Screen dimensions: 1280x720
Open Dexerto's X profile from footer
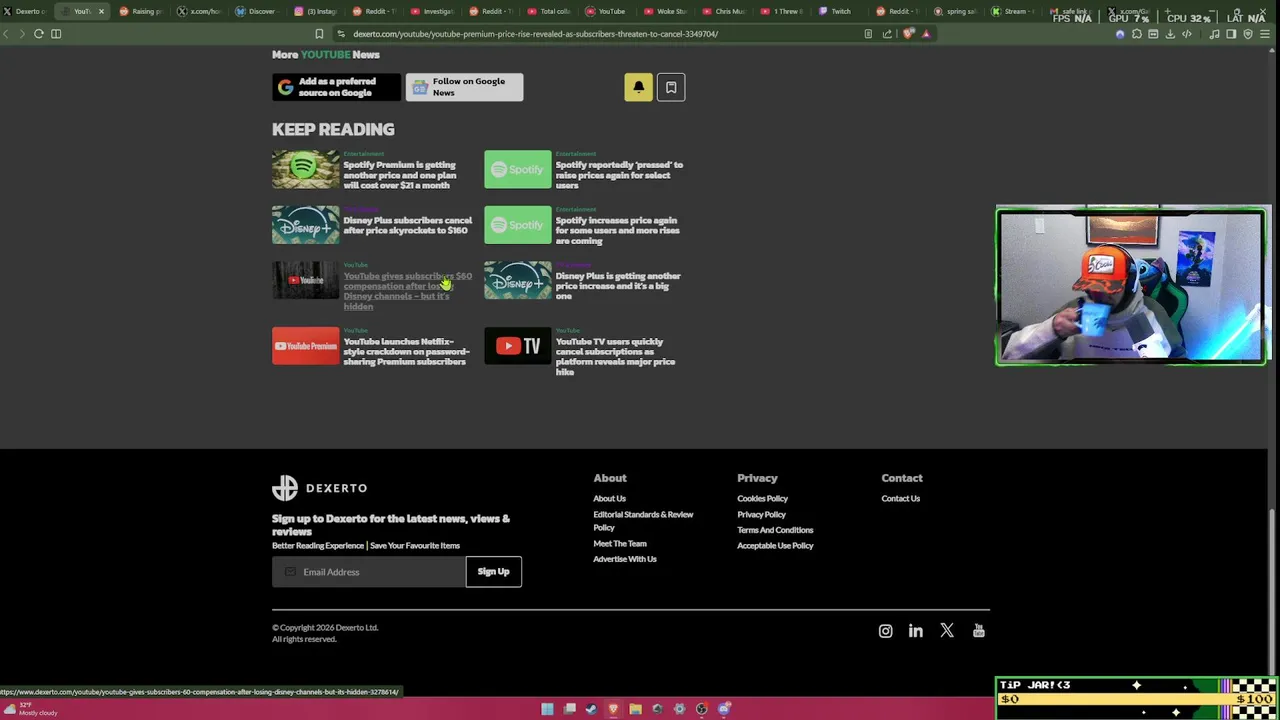click(x=947, y=631)
